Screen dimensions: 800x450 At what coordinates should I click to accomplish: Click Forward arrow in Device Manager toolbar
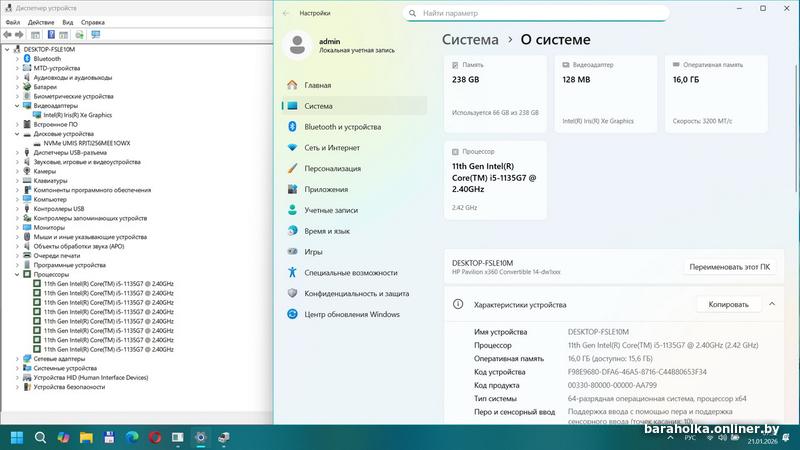click(19, 35)
